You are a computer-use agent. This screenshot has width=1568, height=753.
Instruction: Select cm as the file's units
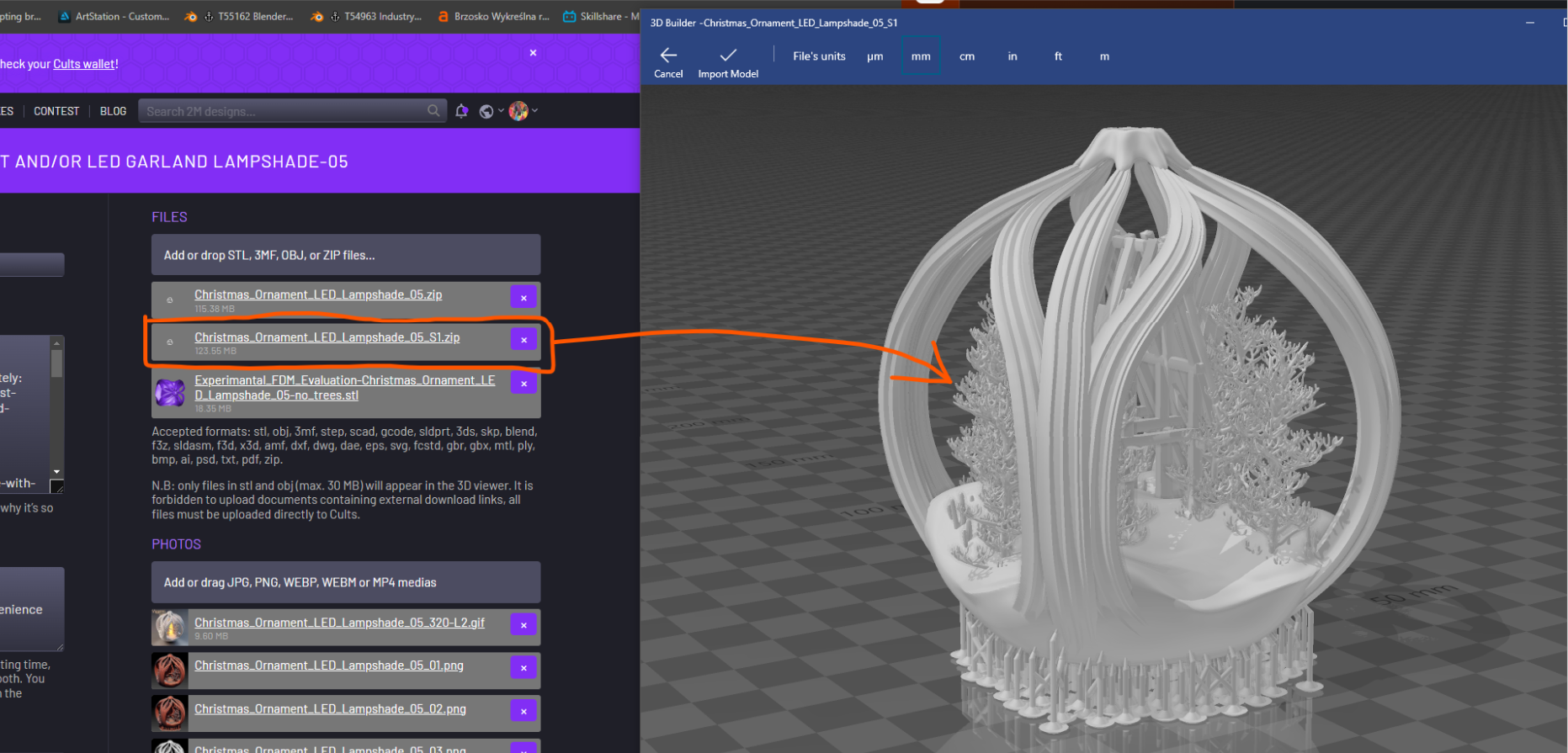click(967, 56)
